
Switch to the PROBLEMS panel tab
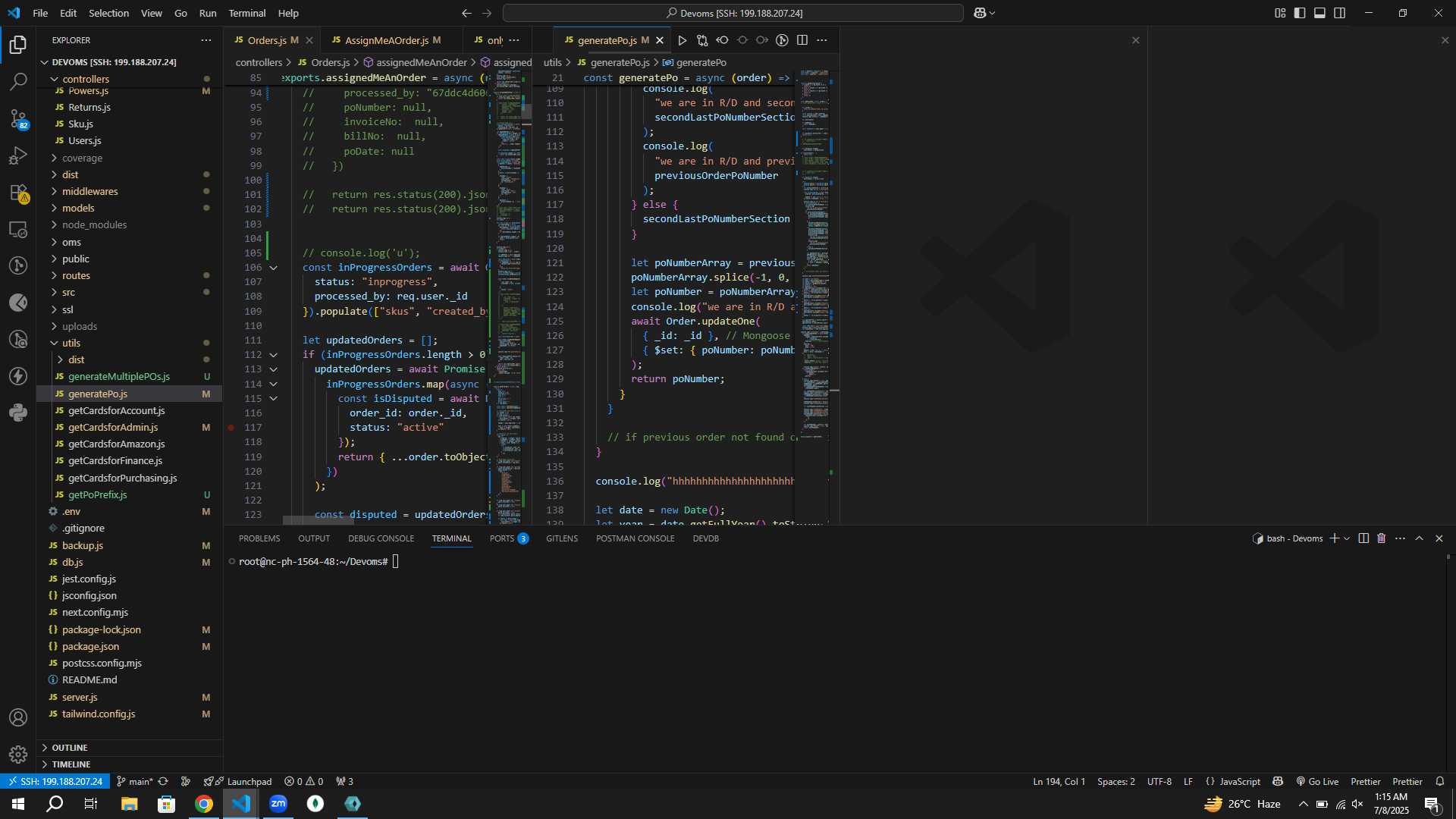click(x=259, y=538)
